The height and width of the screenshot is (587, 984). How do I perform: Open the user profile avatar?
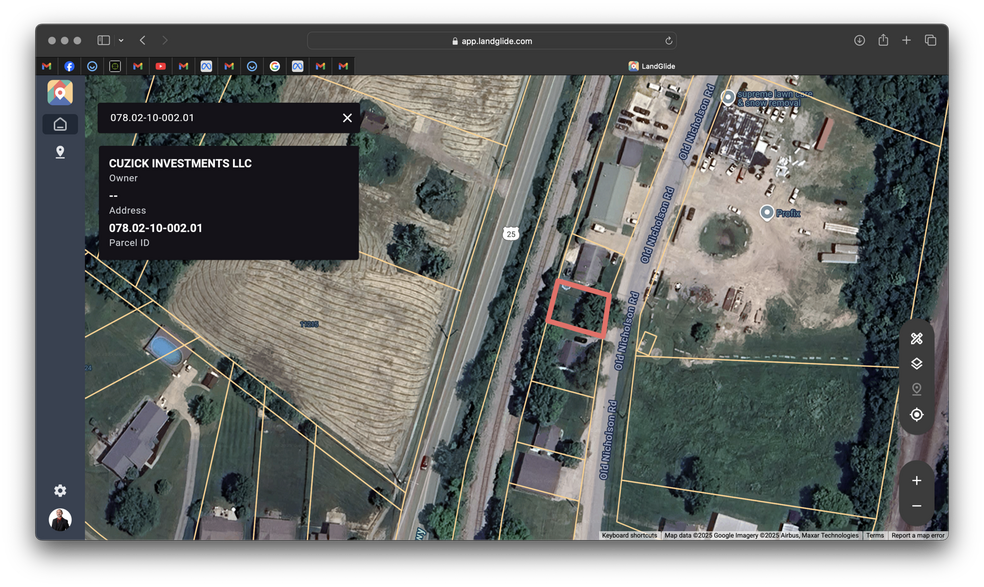coord(60,519)
